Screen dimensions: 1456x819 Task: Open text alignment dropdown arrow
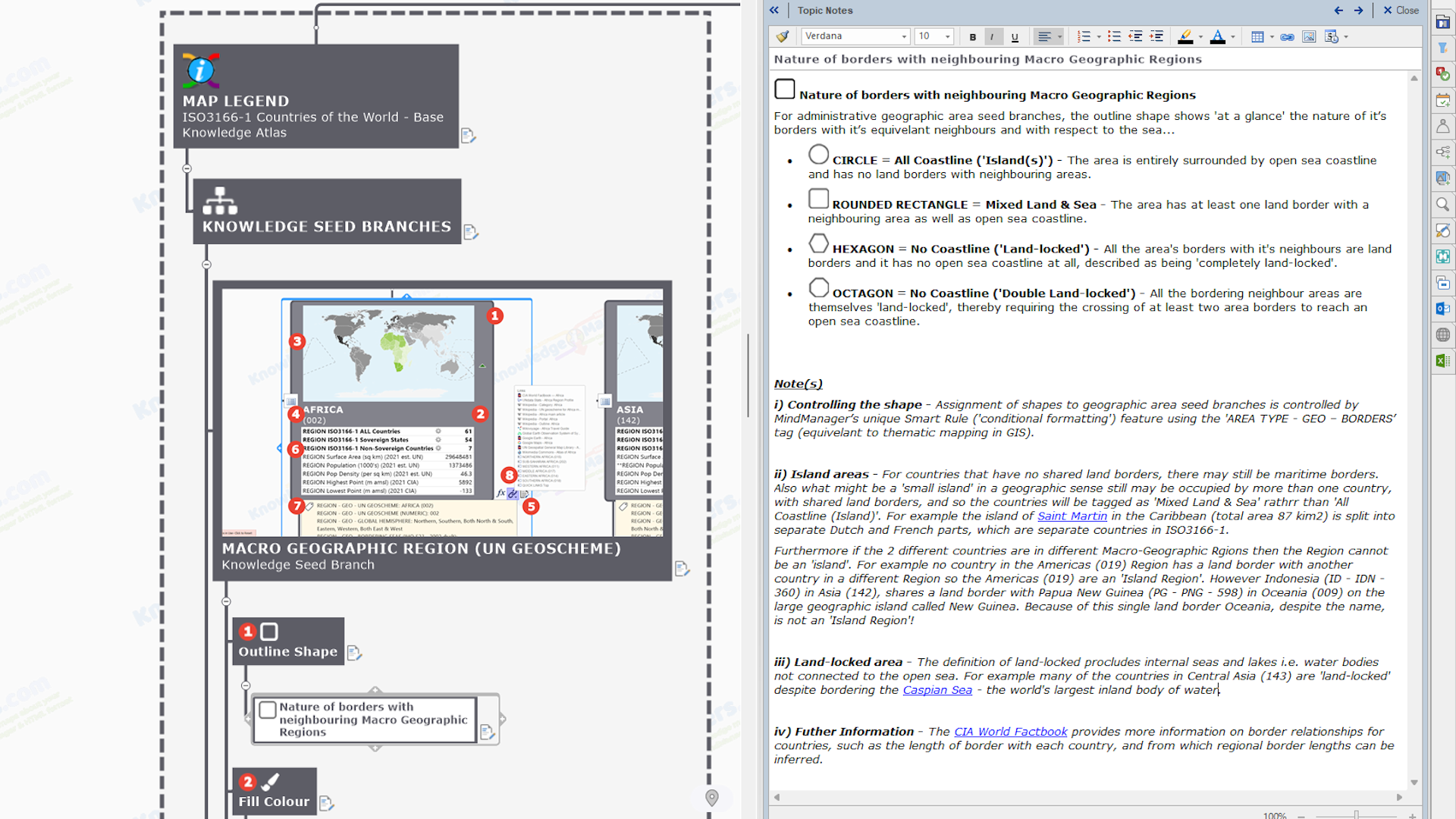1060,36
